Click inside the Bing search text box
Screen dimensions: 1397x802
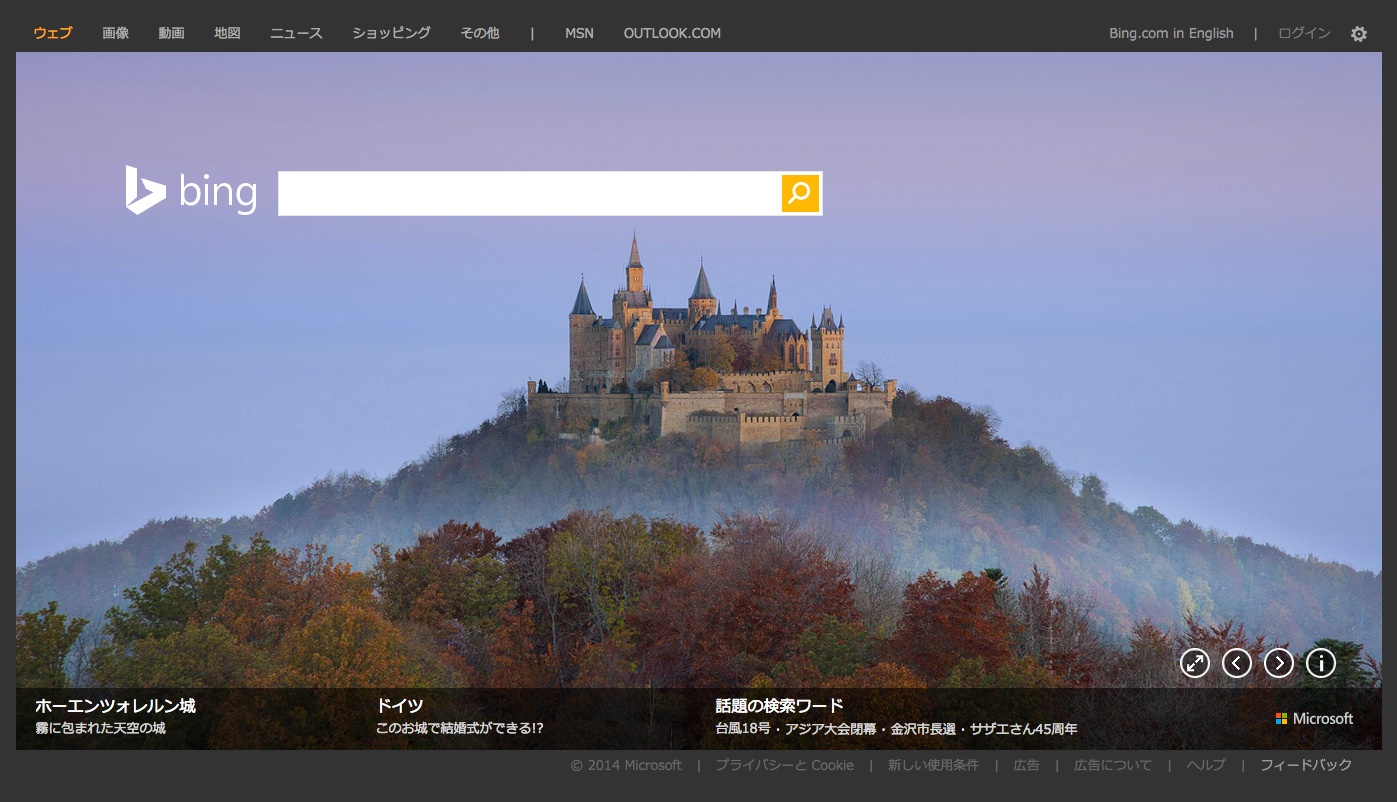(x=528, y=193)
